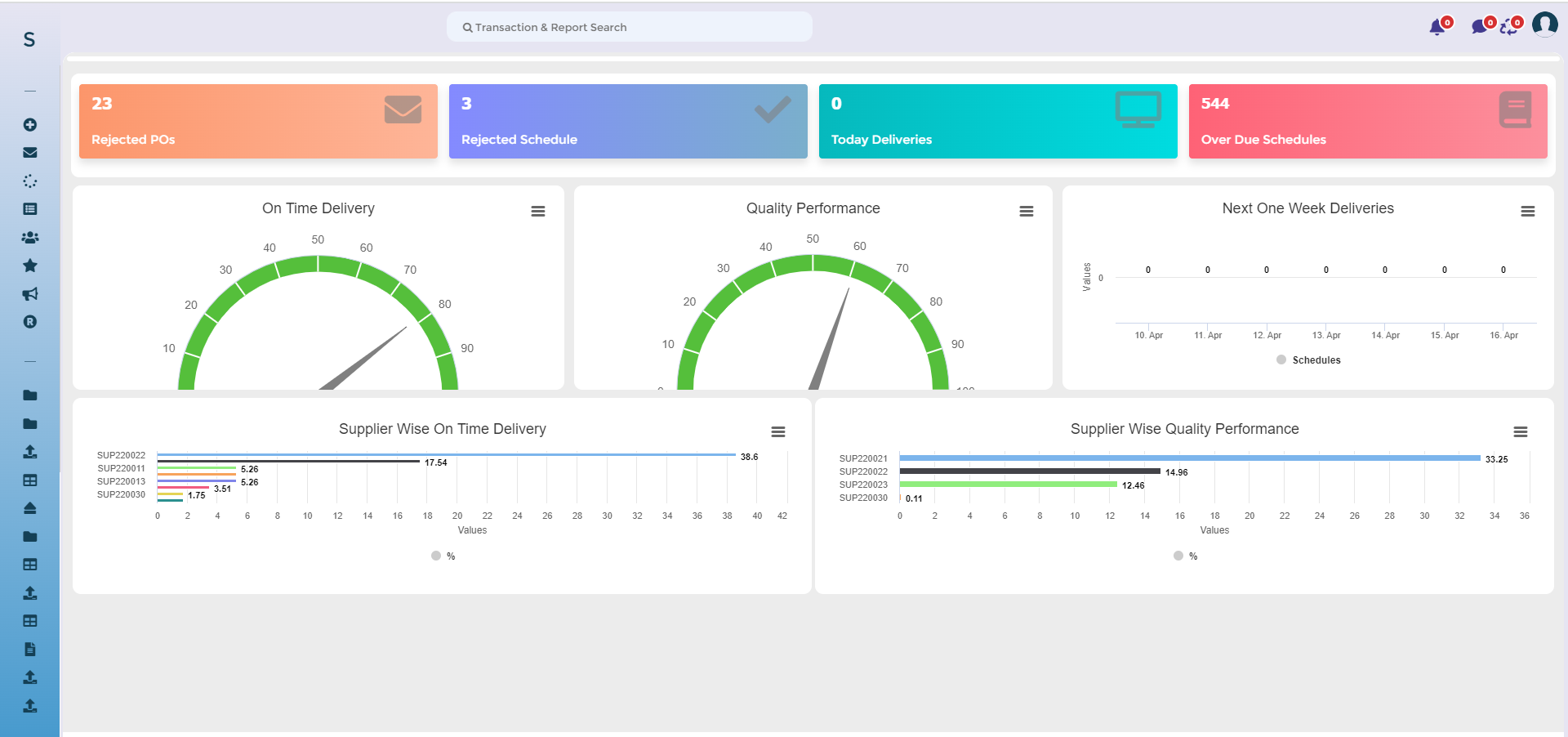1568x737 pixels.
Task: Open the Over Due Schedules card
Action: [x=1368, y=121]
